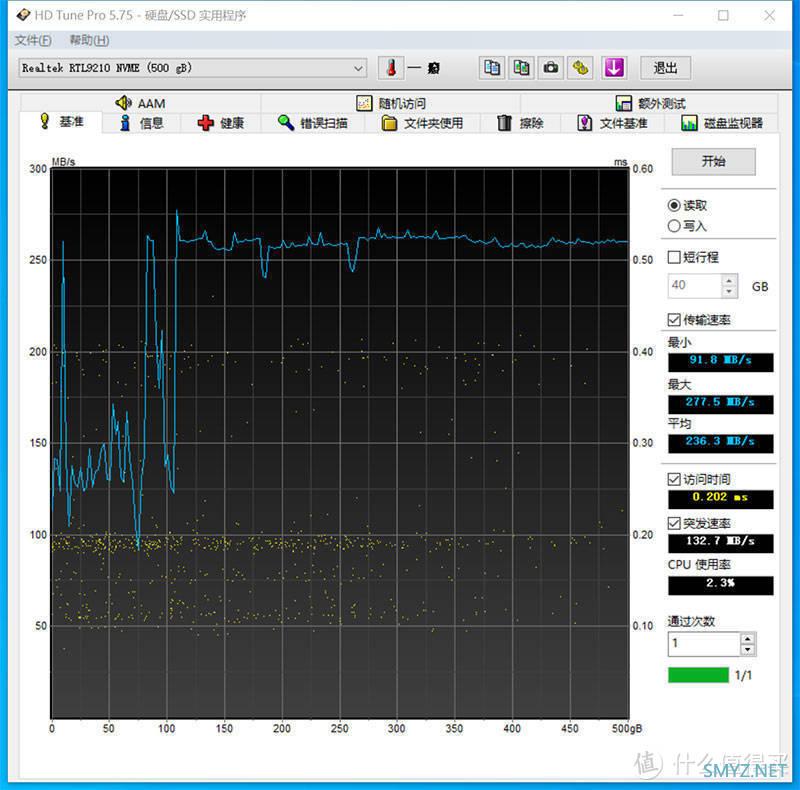Decrease the short stroke GB value

click(x=729, y=291)
